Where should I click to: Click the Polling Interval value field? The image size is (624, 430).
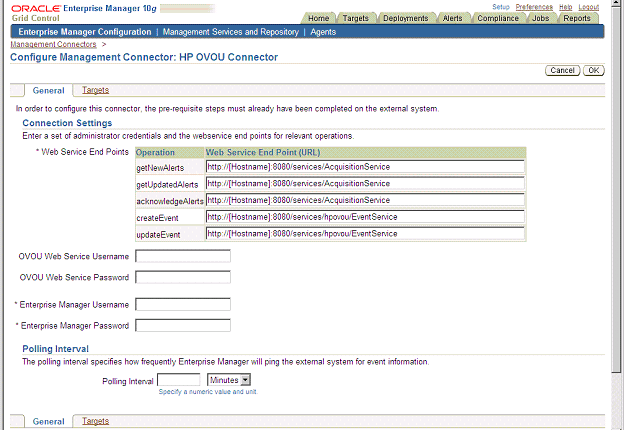179,380
